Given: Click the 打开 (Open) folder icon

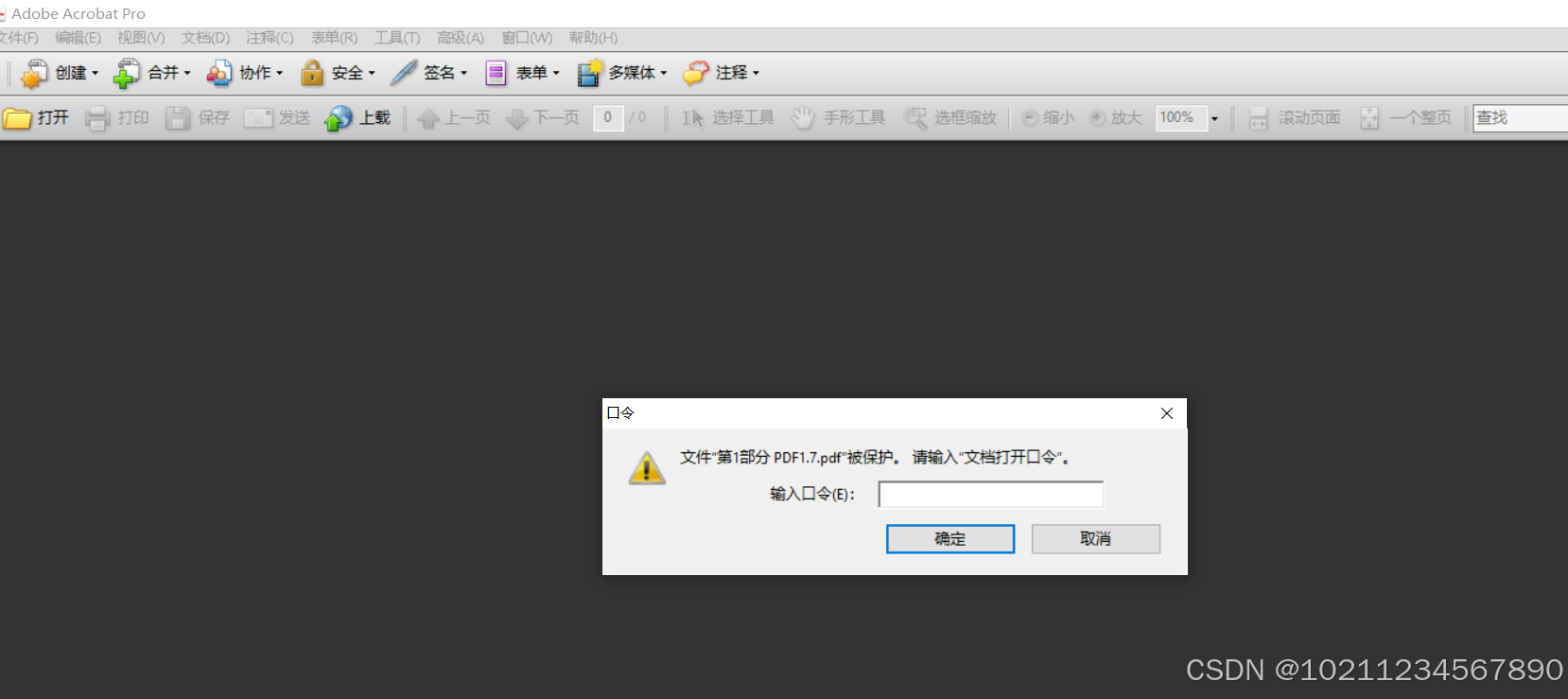Looking at the screenshot, I should 17,118.
